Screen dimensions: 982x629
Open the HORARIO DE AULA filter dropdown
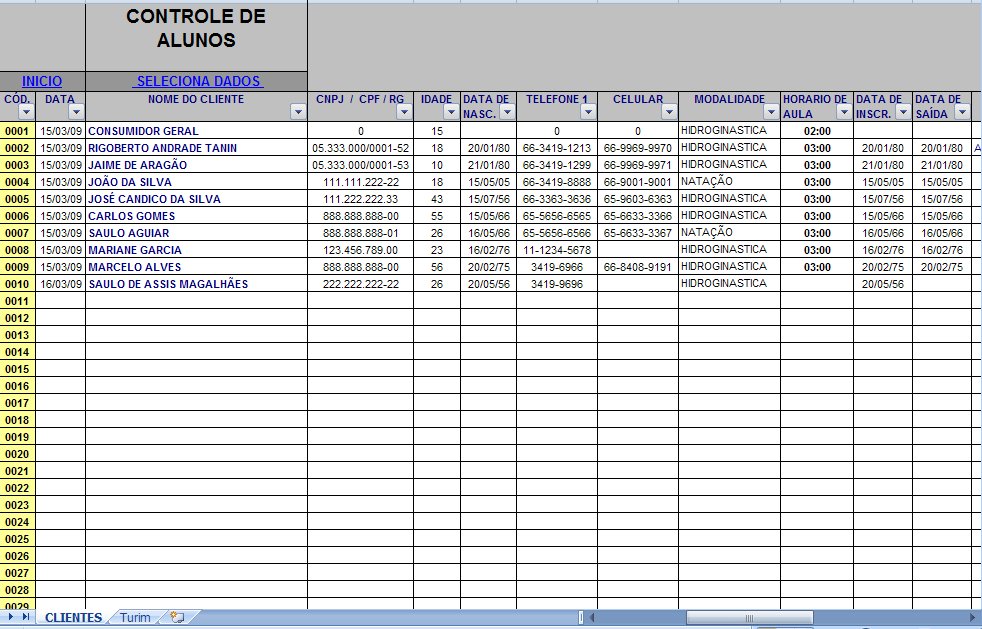[x=844, y=112]
